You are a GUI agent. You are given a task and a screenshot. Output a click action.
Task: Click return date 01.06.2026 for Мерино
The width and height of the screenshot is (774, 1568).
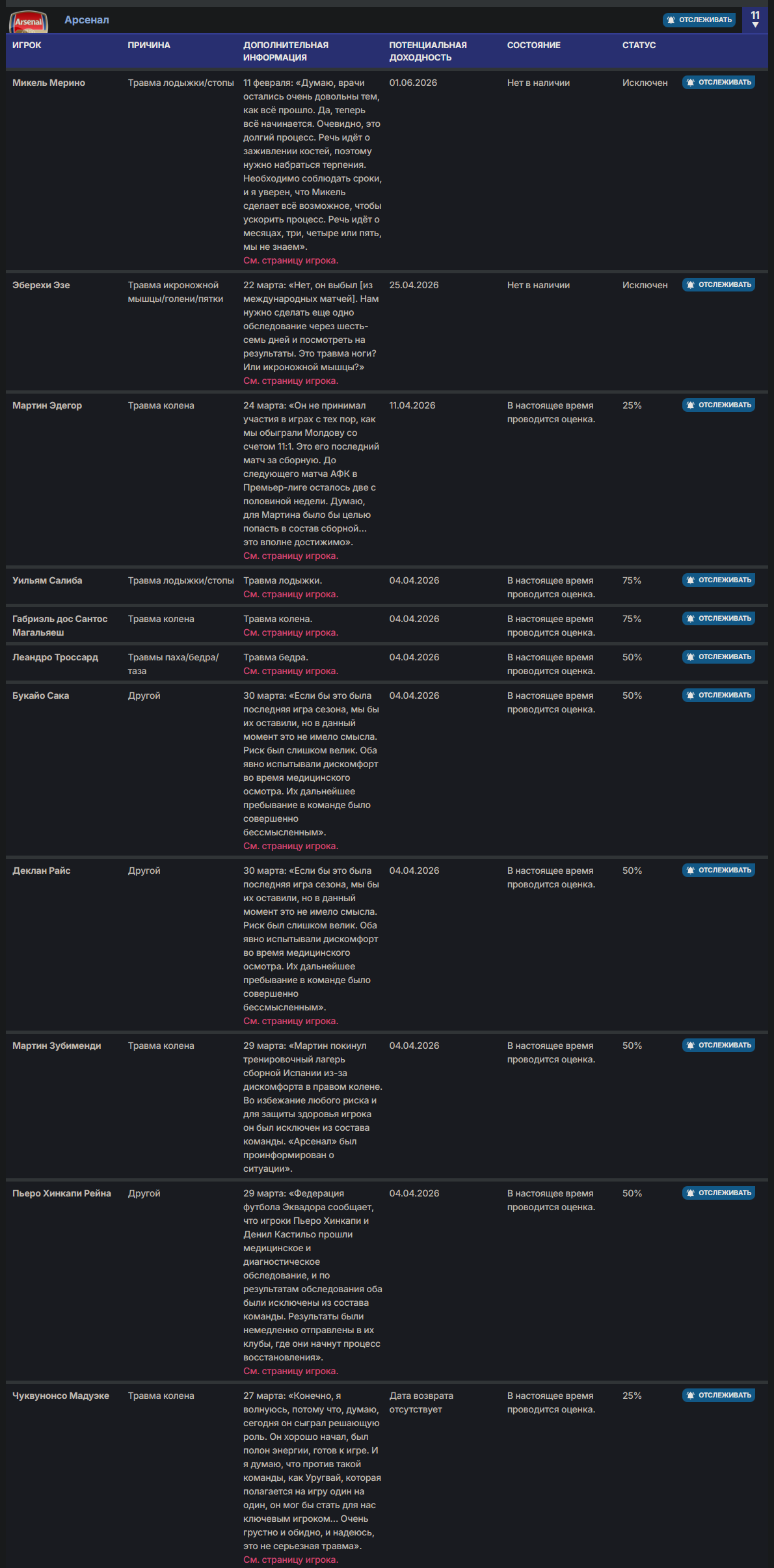(413, 83)
